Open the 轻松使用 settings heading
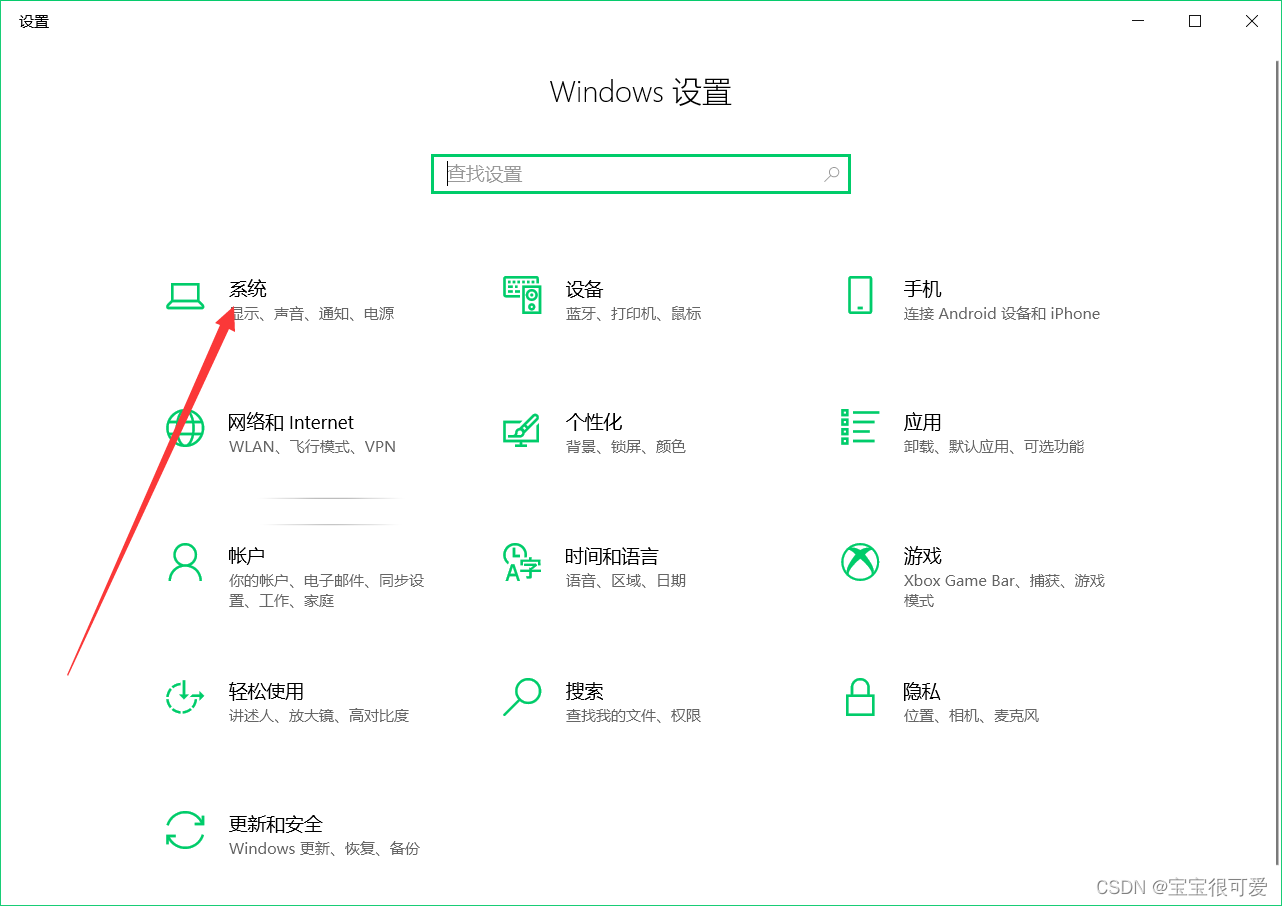Image resolution: width=1282 pixels, height=906 pixels. tap(266, 691)
